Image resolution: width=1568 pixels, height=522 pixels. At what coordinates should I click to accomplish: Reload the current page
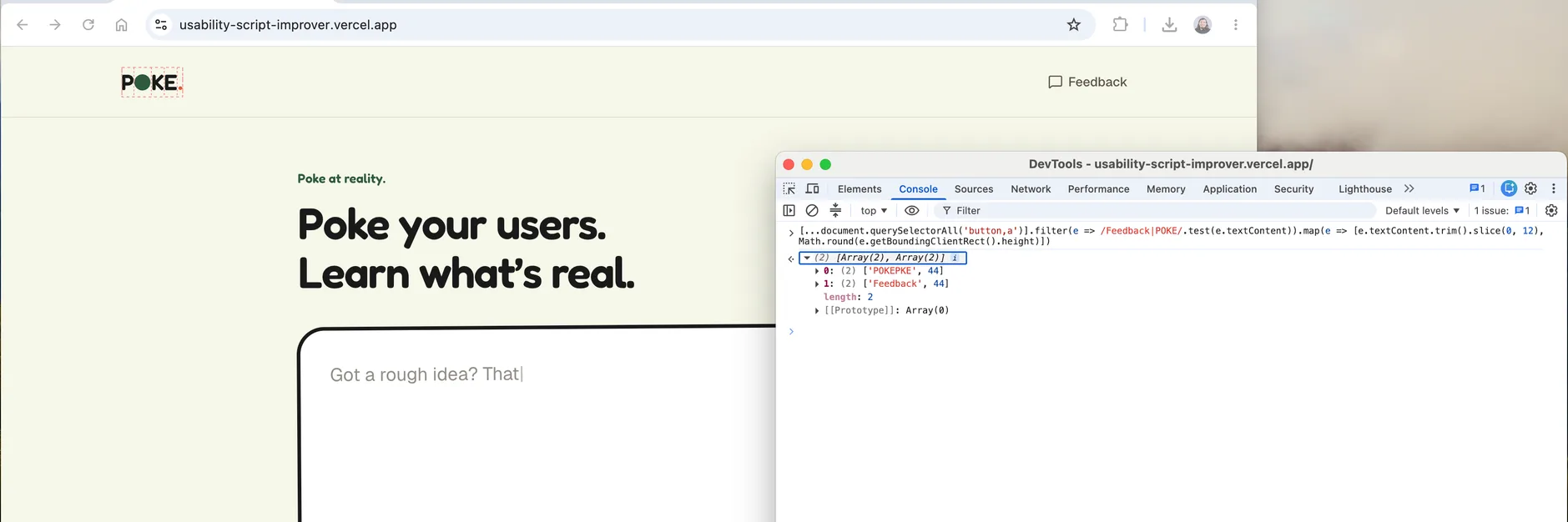tap(88, 25)
